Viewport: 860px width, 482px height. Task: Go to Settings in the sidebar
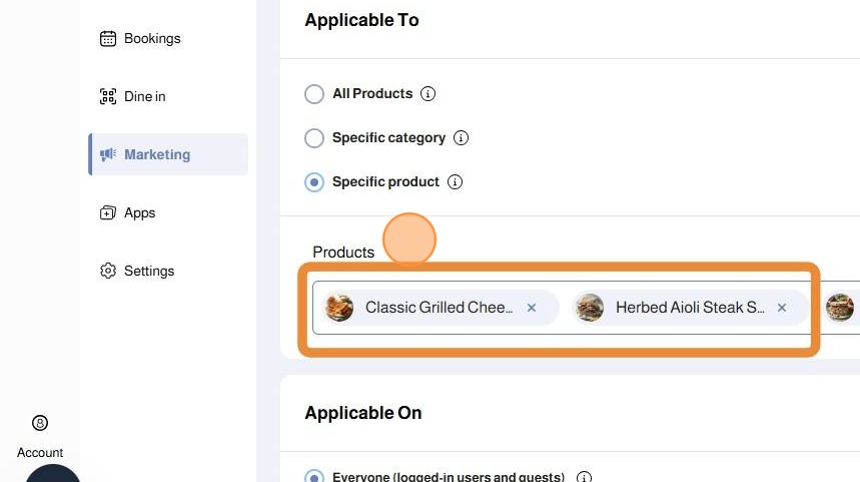[x=149, y=271]
